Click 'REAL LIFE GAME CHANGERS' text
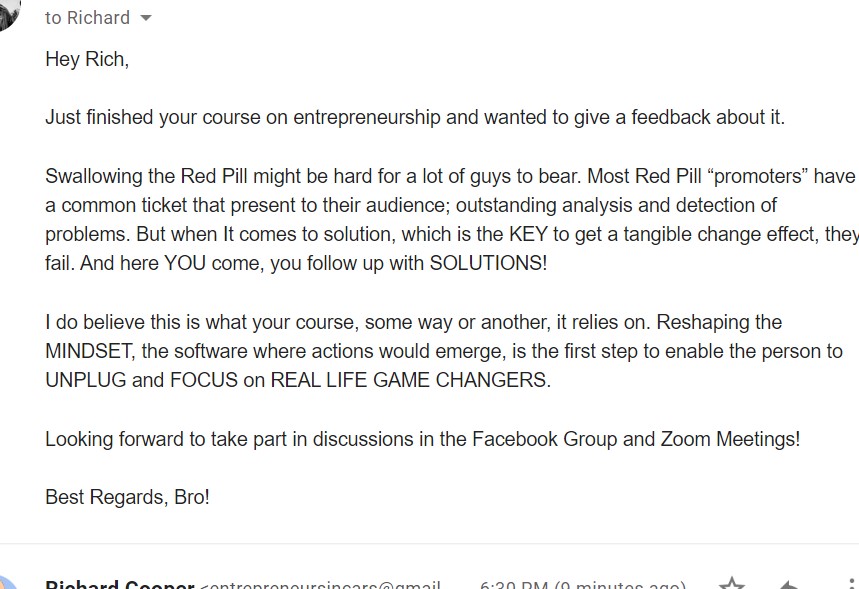 [x=410, y=380]
